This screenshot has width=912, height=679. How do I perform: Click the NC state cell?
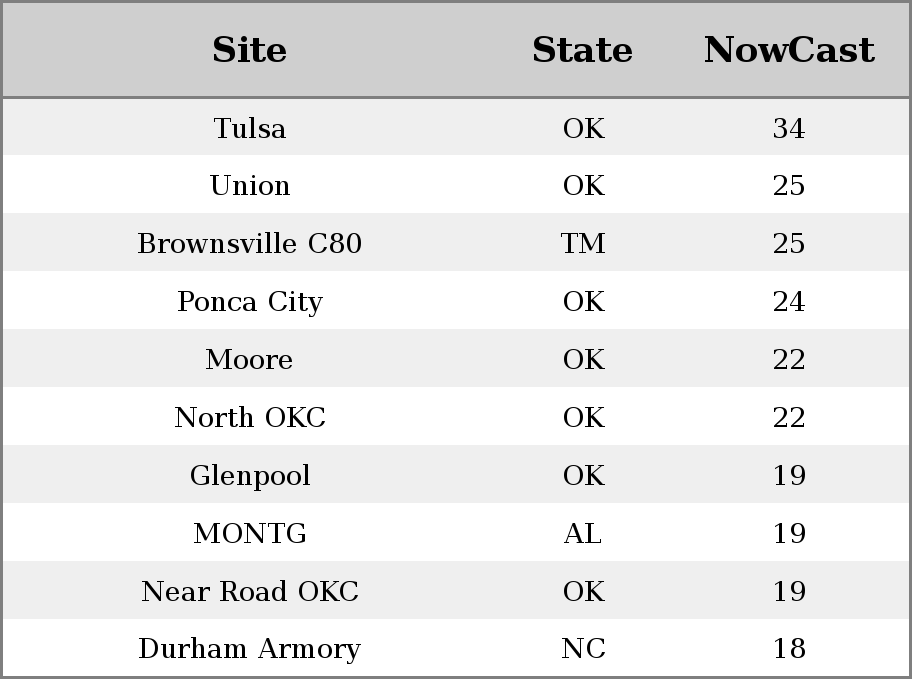(583, 648)
